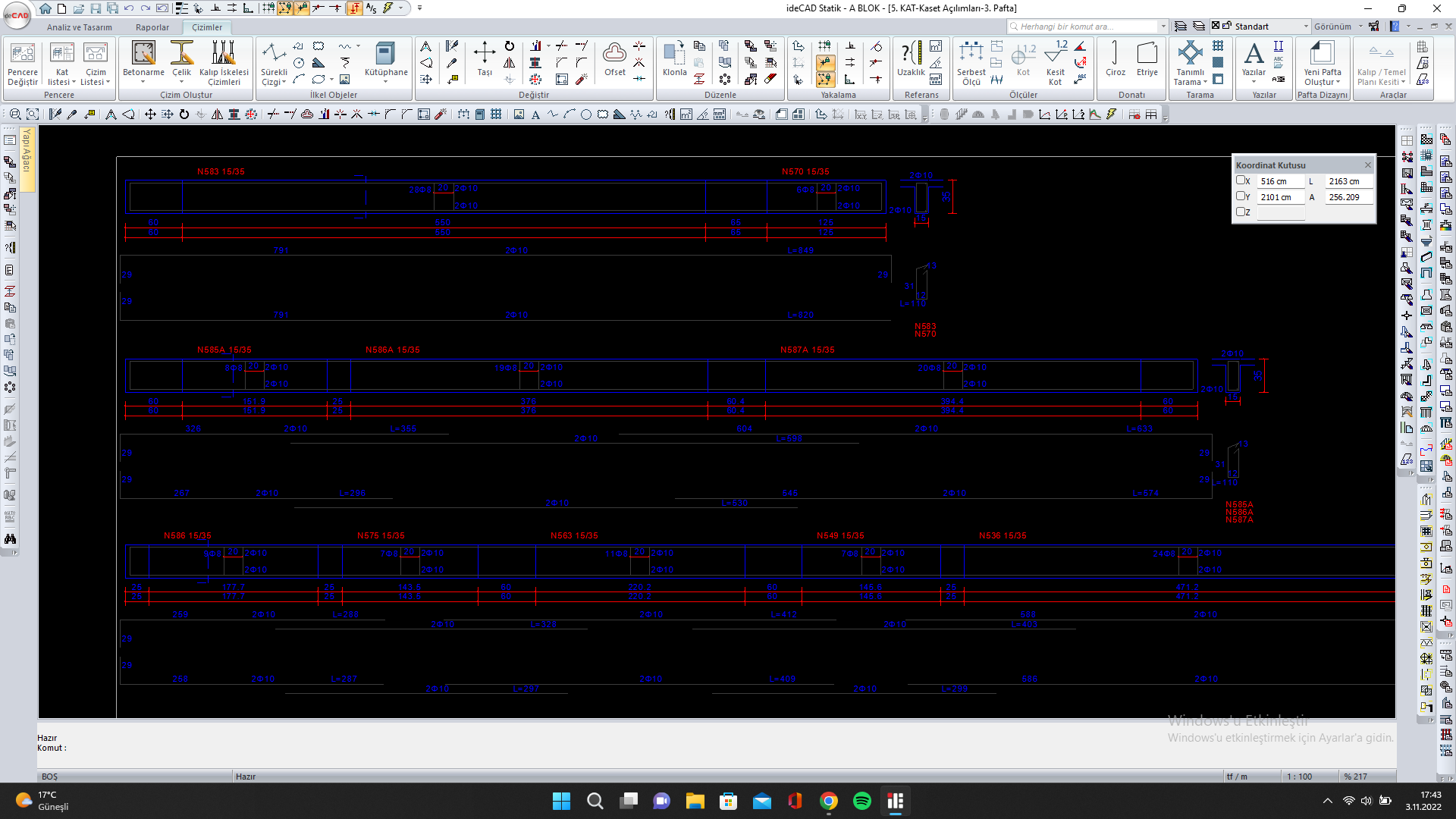Click the Save icon in quick access toolbar
This screenshot has width=1456, height=819.
96,8
